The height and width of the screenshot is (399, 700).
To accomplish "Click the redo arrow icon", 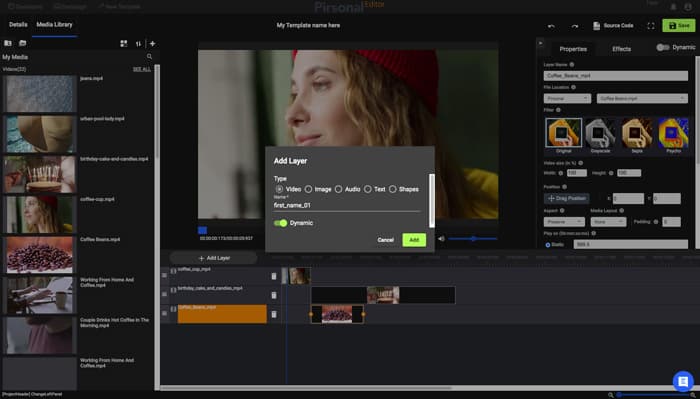I will click(x=575, y=26).
